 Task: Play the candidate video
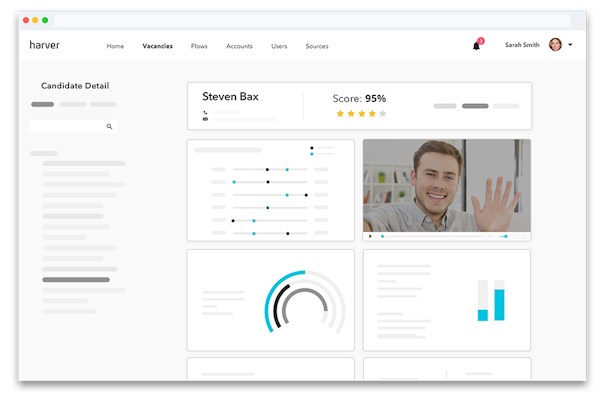[370, 236]
